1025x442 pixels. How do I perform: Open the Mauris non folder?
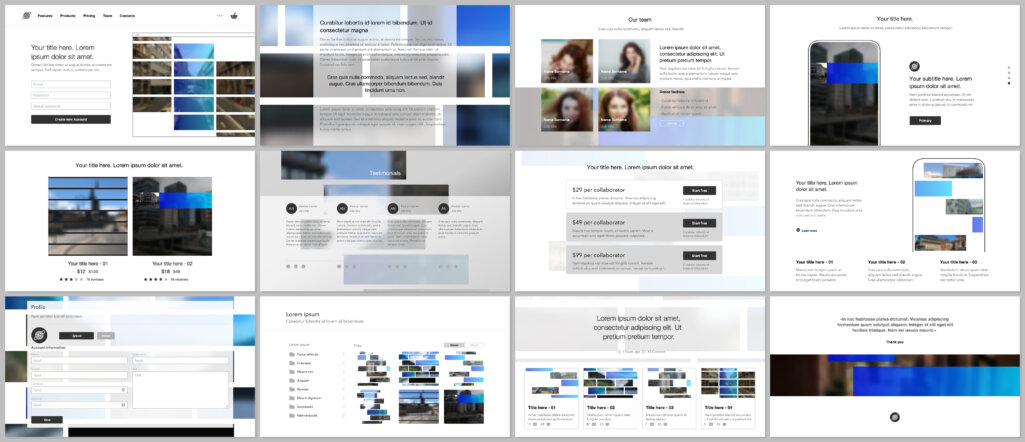click(305, 371)
